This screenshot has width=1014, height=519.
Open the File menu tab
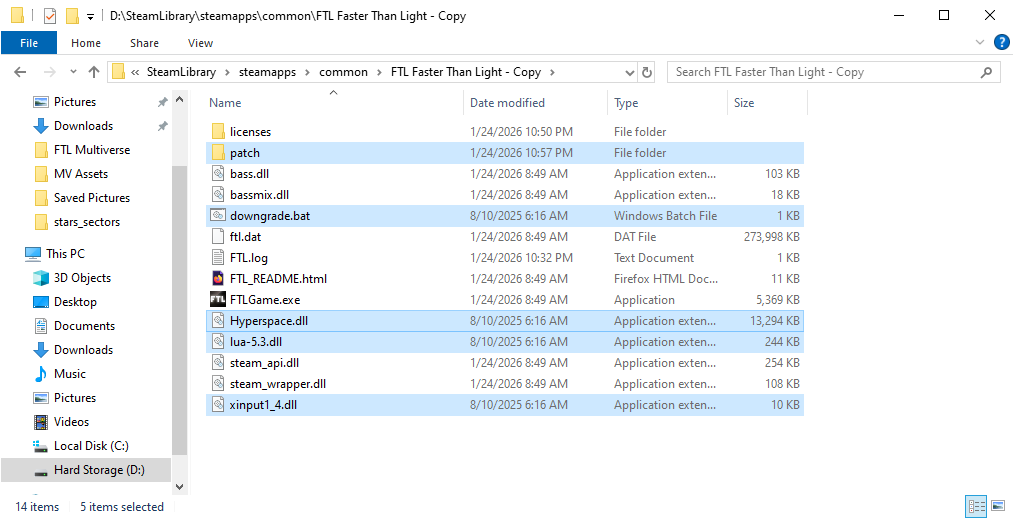(x=29, y=43)
